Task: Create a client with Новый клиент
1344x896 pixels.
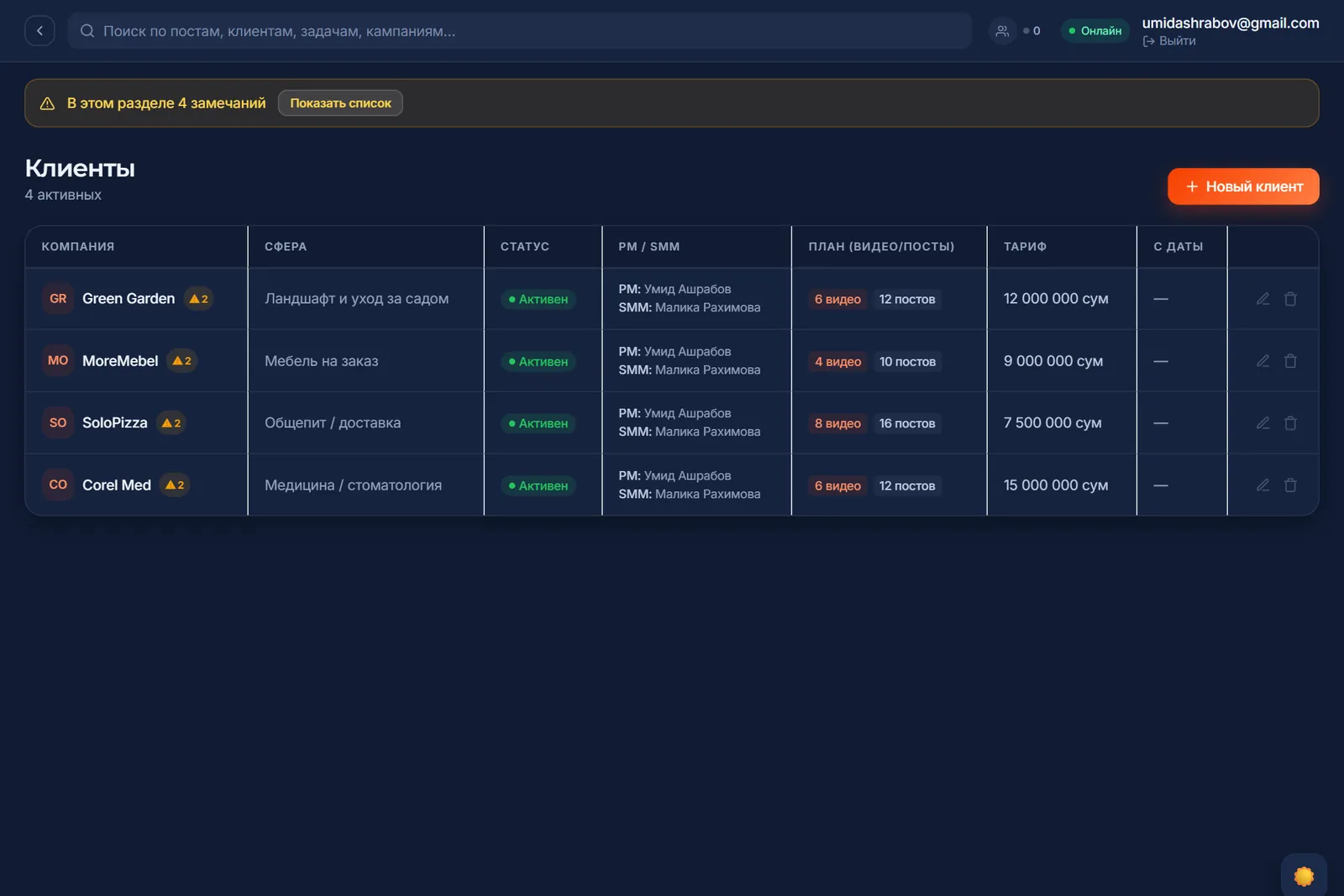Action: [x=1243, y=186]
